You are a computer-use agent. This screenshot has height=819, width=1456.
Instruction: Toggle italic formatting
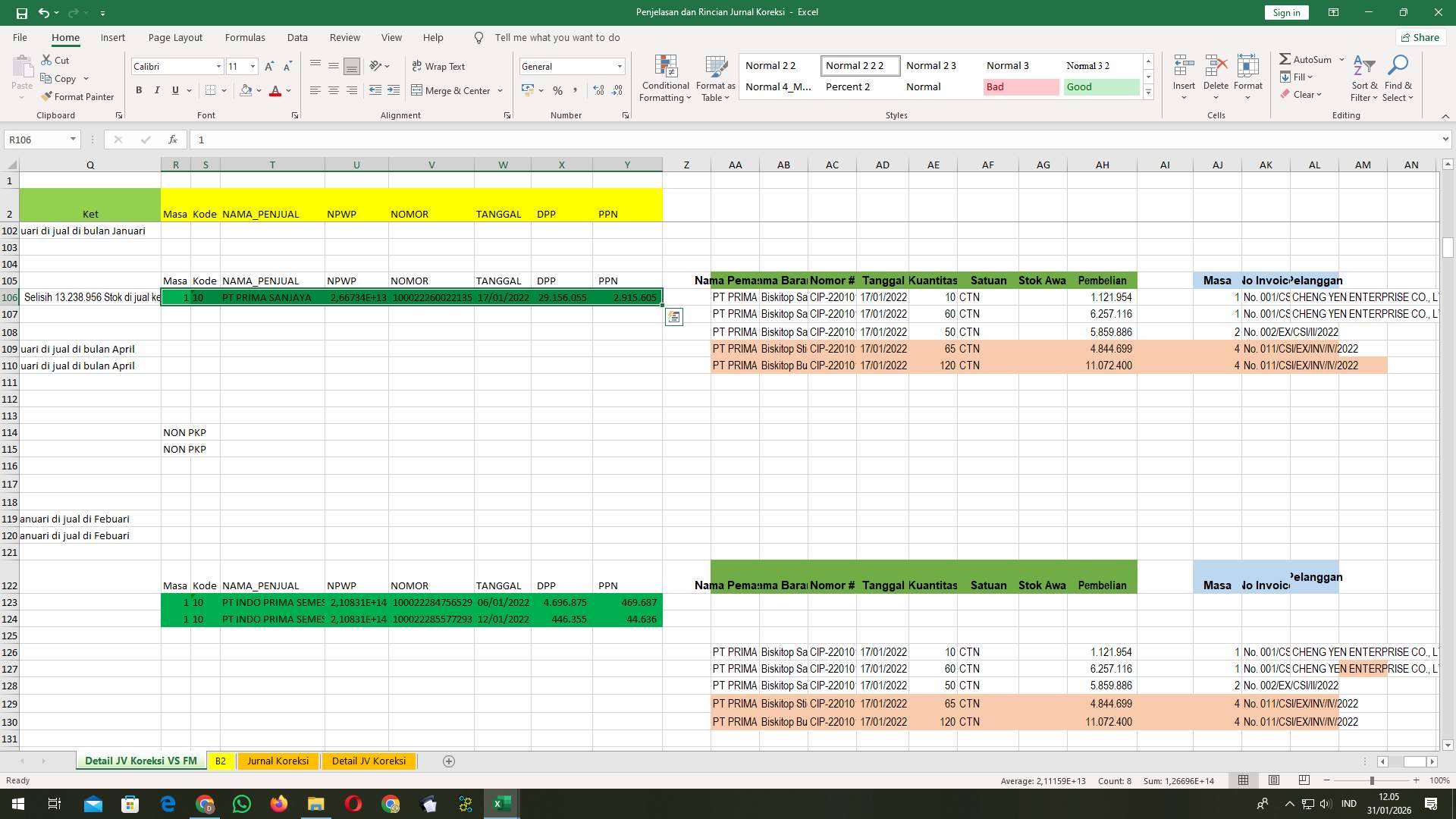pos(157,90)
